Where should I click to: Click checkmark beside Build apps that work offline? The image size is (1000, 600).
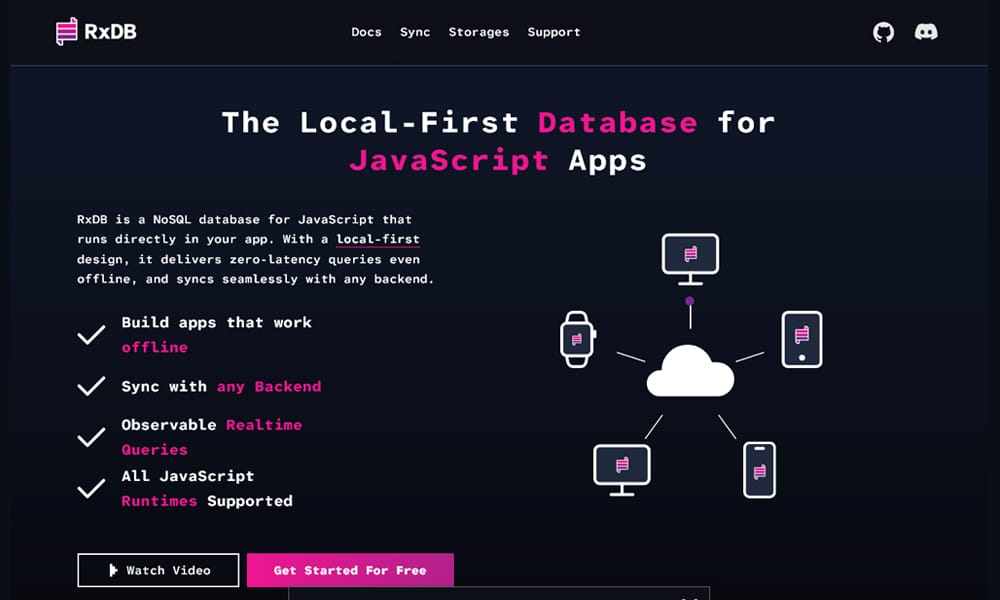click(x=91, y=334)
